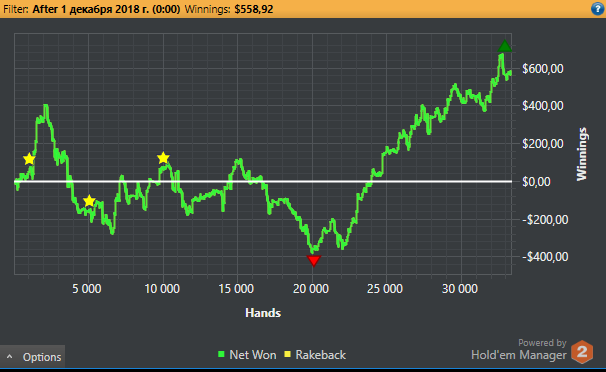Click the 10 000 hands axis label
The height and width of the screenshot is (372, 606).
tap(162, 289)
